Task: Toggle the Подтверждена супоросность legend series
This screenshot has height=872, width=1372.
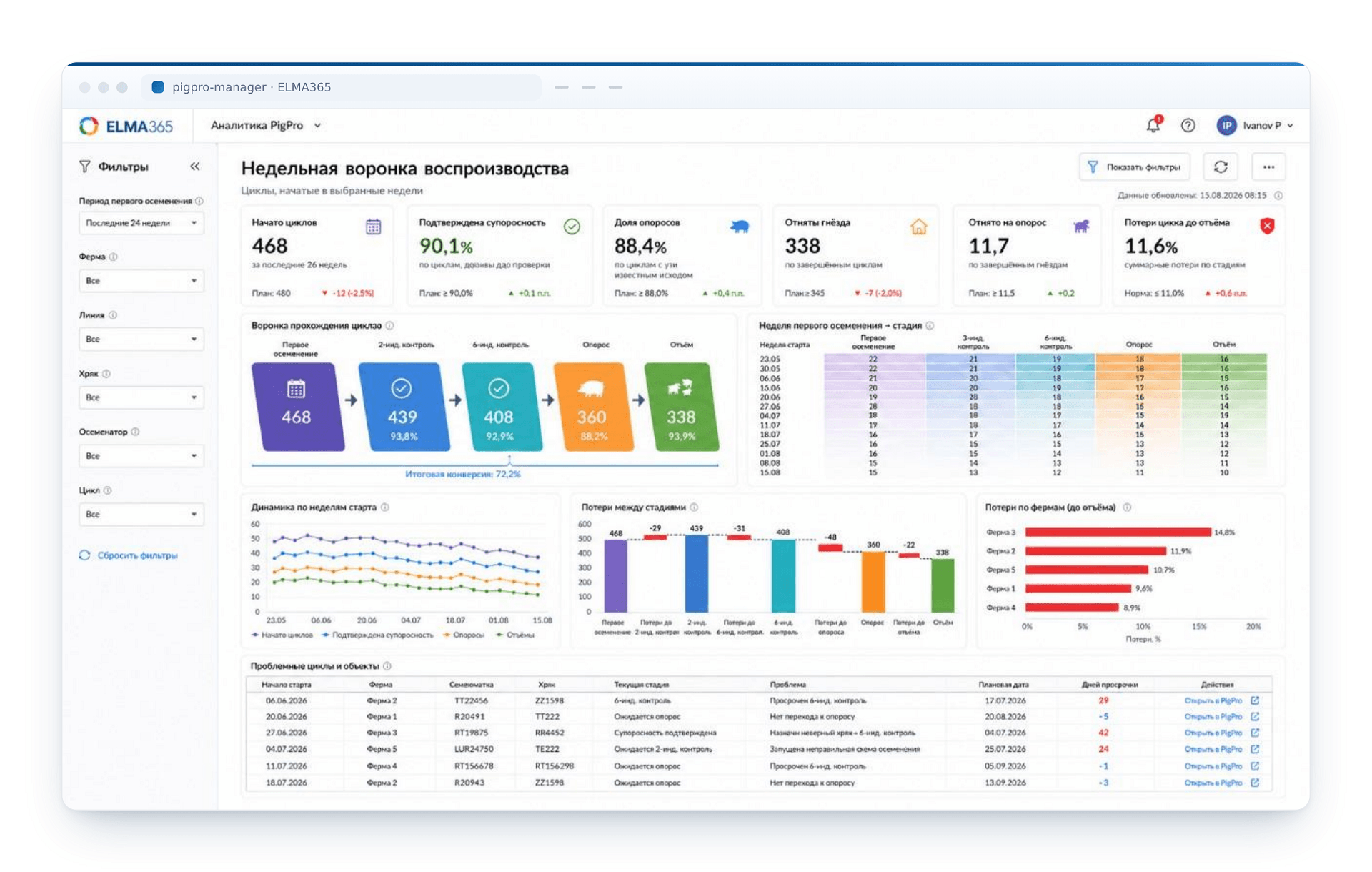Action: (x=377, y=635)
